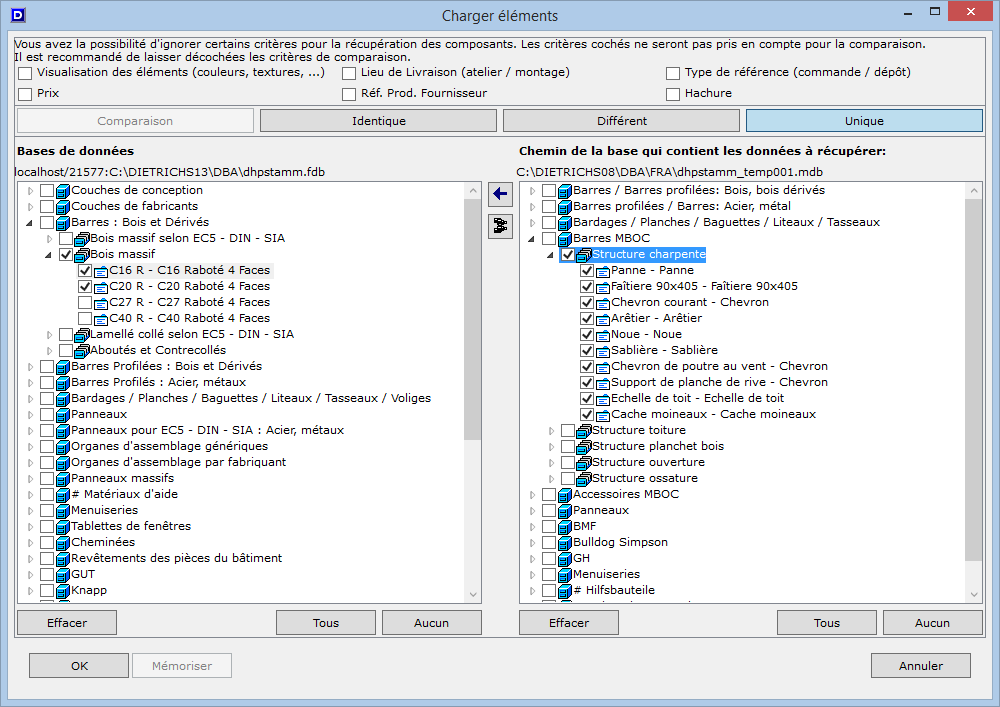Expand the Lamellé collé selon EC5 node
The image size is (1000, 707).
pos(50,334)
